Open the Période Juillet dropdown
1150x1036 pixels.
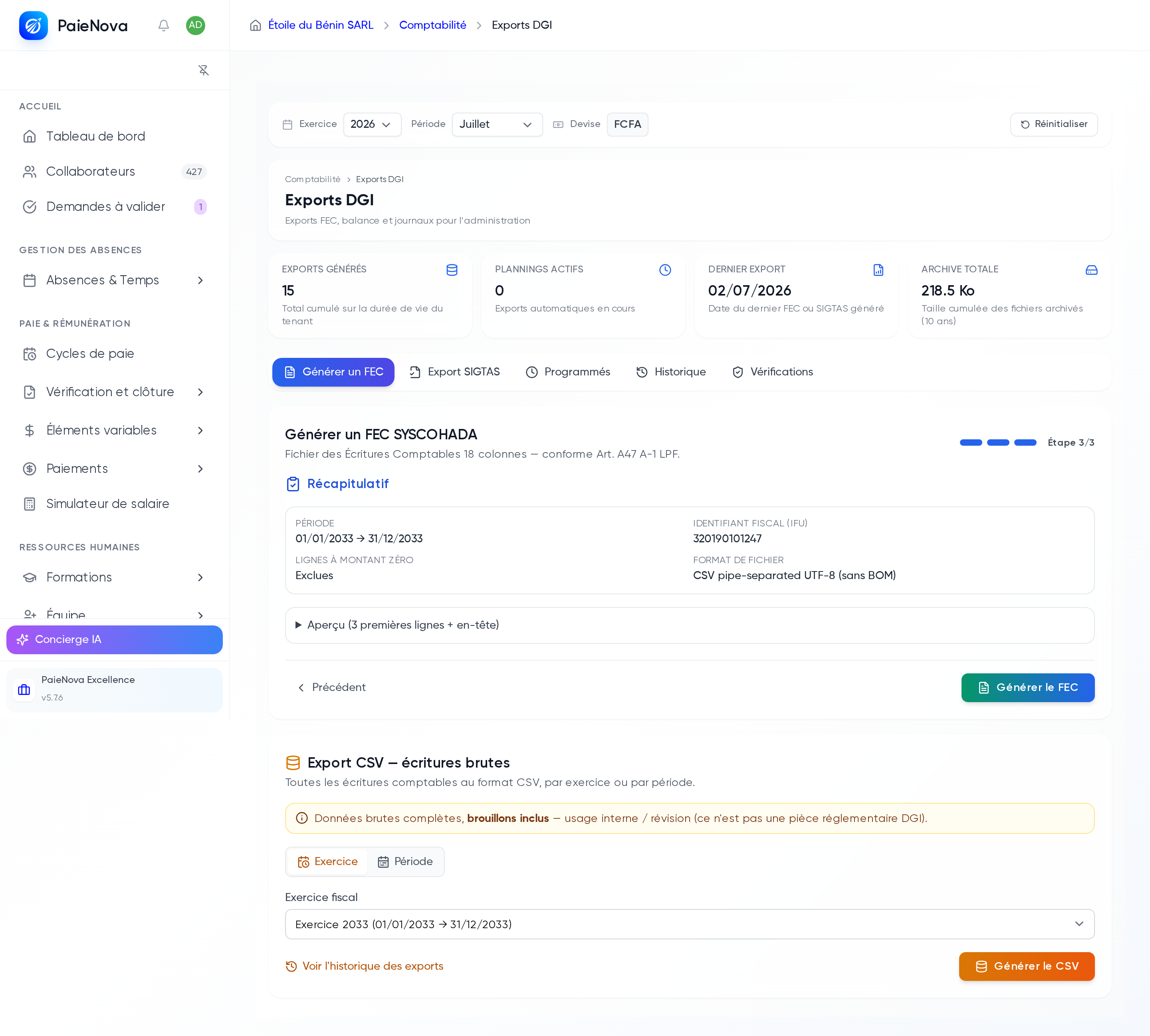click(x=497, y=125)
